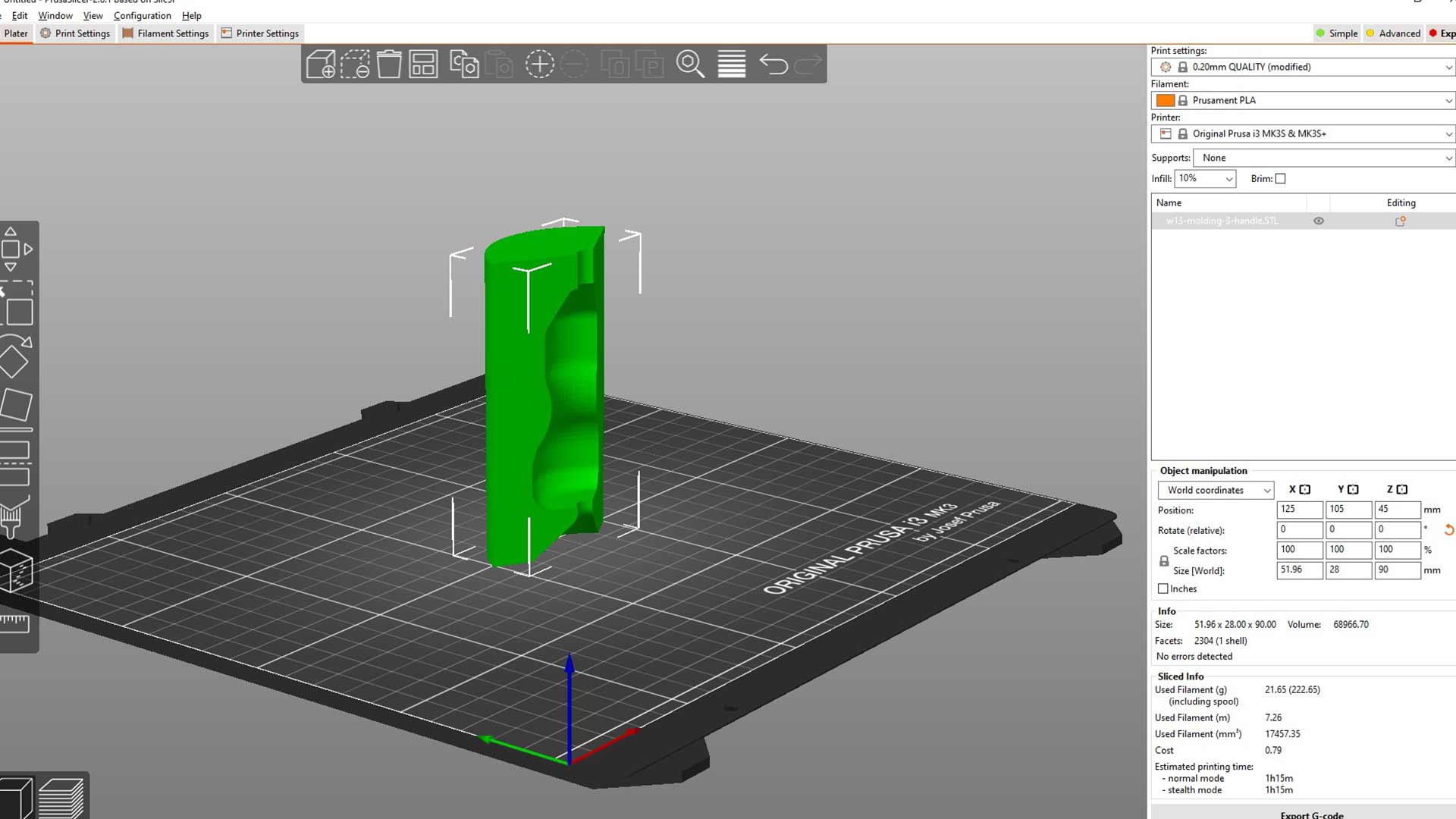Click the Arrange objects icon
Viewport: 1456px width, 819px height.
tap(423, 64)
